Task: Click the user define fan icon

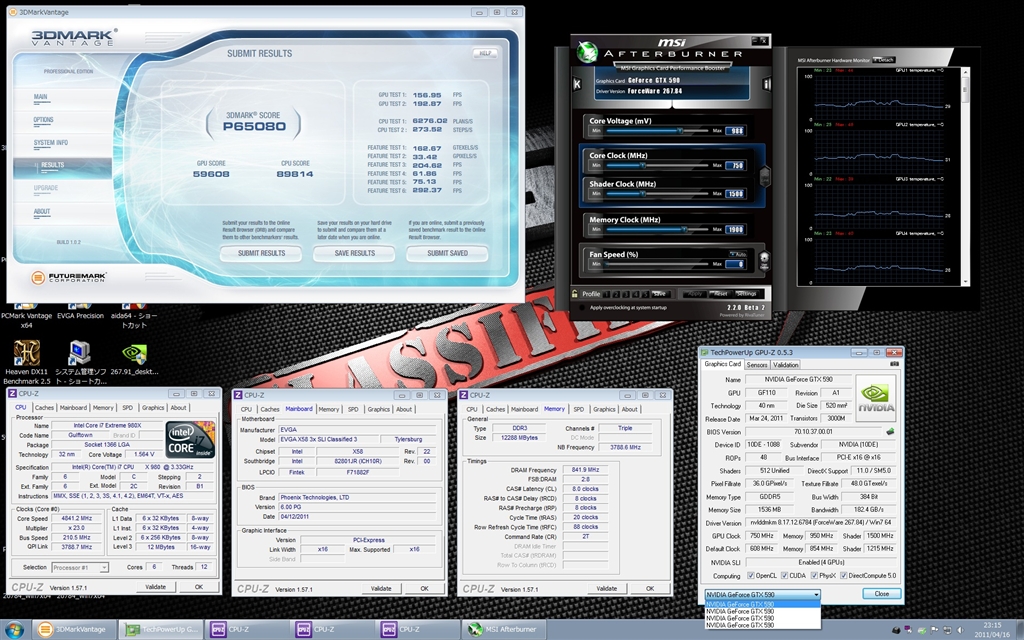Action: (764, 260)
